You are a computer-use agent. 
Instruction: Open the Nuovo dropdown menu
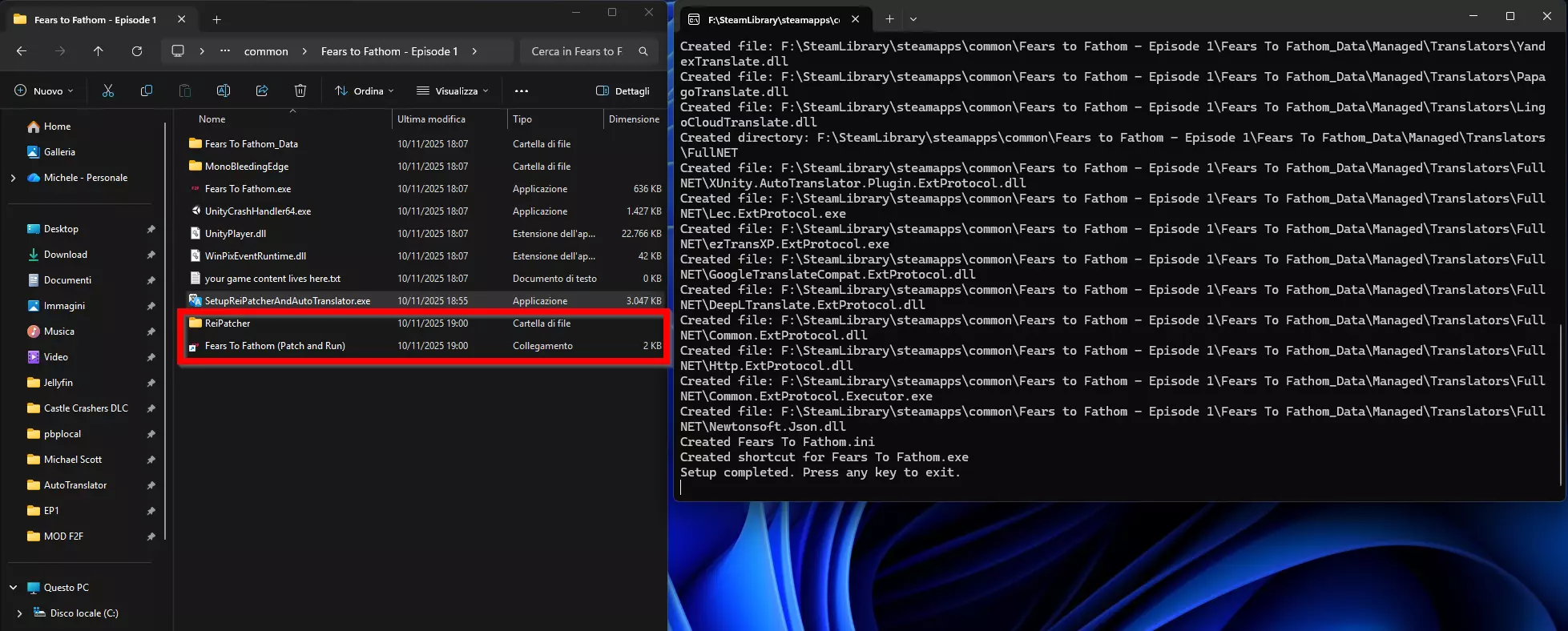pyautogui.click(x=44, y=91)
